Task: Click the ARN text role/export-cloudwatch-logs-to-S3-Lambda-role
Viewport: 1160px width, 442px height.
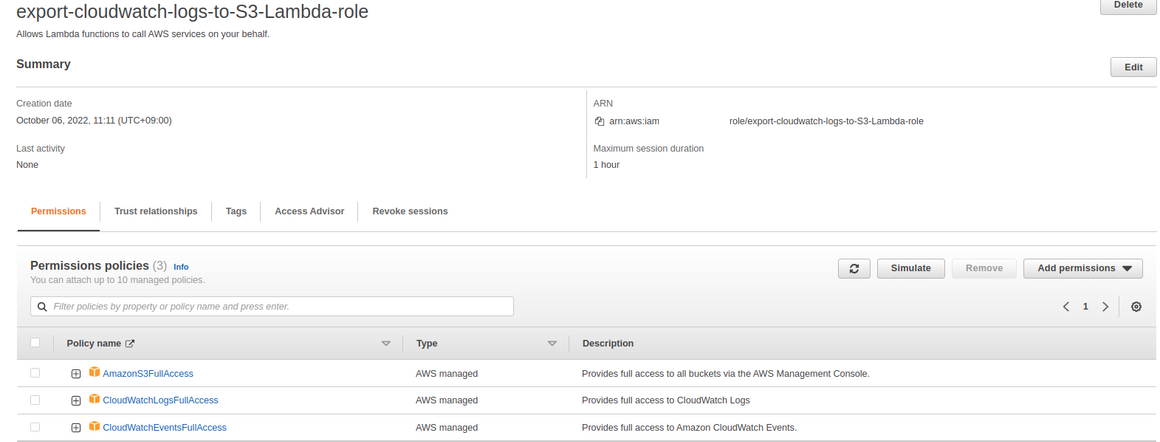Action: coord(826,121)
